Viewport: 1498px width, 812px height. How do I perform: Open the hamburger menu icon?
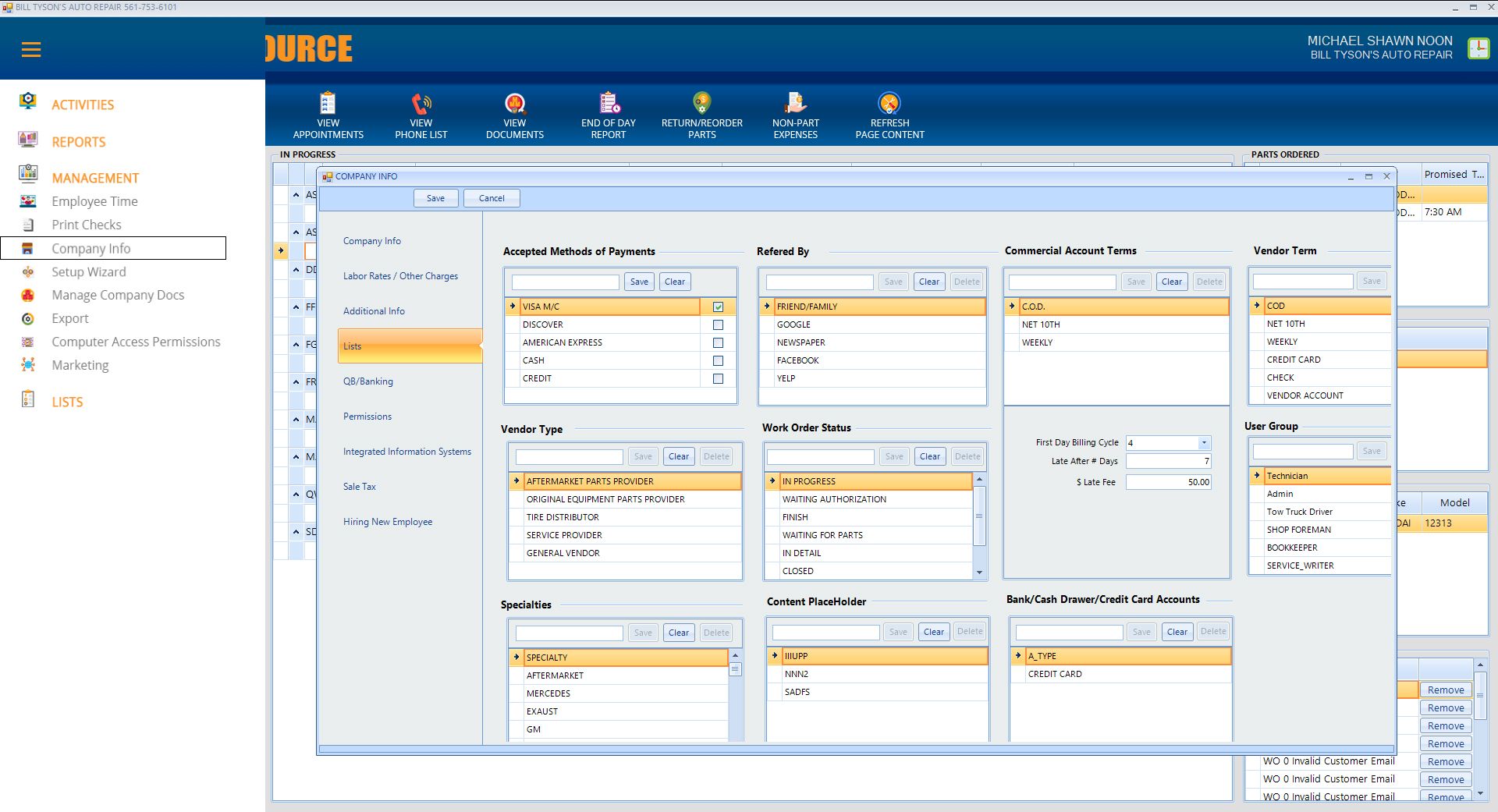pos(31,50)
